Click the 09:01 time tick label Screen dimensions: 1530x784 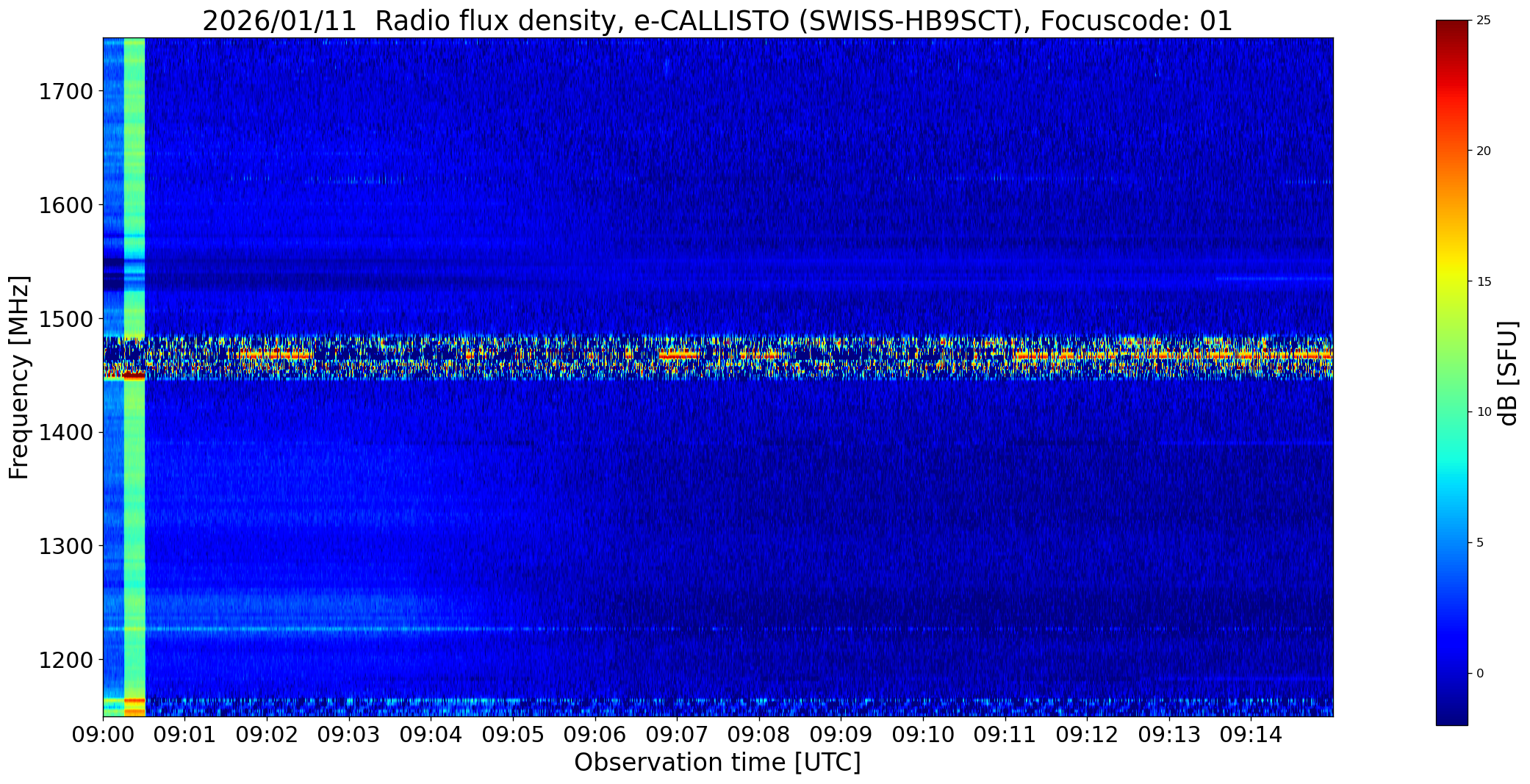pyautogui.click(x=185, y=735)
